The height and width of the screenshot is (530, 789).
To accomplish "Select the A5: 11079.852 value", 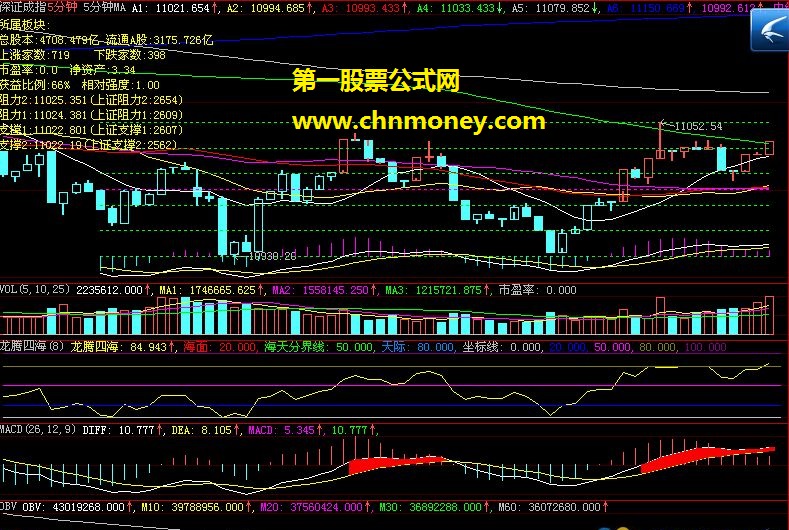I will click(555, 8).
